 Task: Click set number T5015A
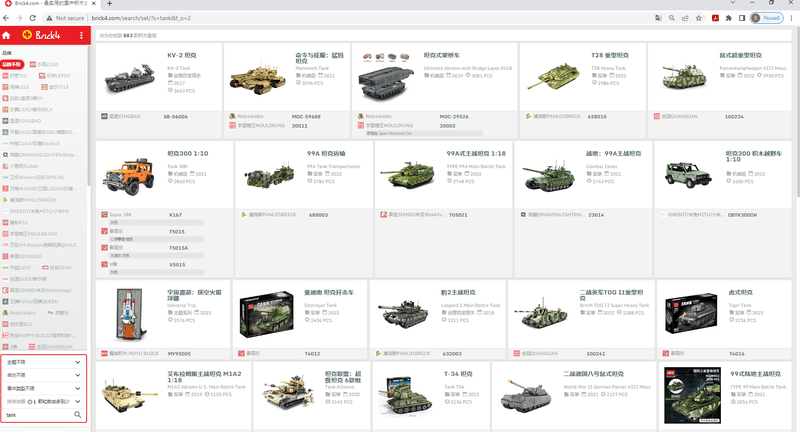tap(179, 248)
